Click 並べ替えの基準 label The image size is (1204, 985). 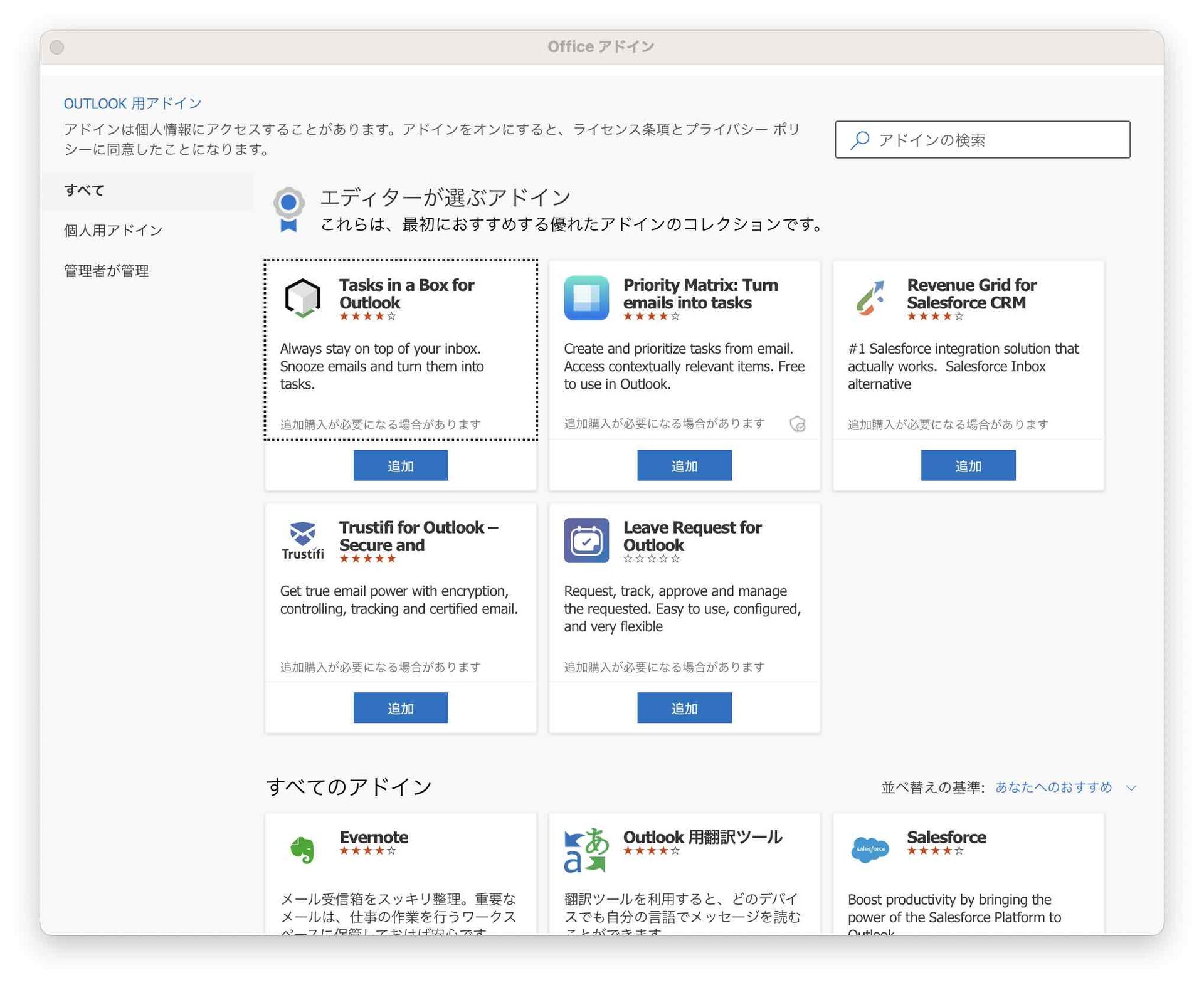(x=932, y=787)
